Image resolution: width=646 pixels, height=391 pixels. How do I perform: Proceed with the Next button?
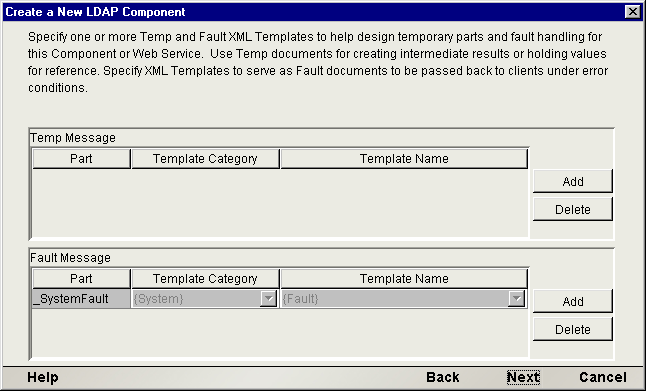pyautogui.click(x=523, y=377)
